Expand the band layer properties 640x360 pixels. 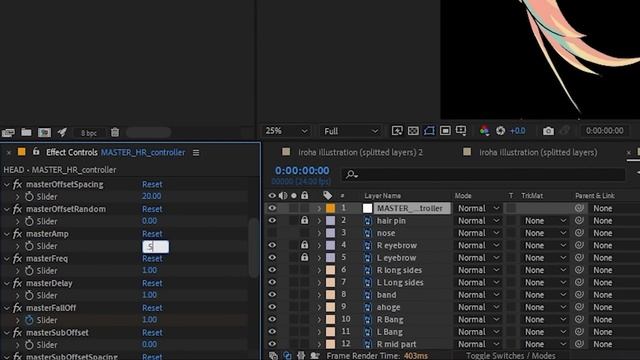[x=319, y=295]
